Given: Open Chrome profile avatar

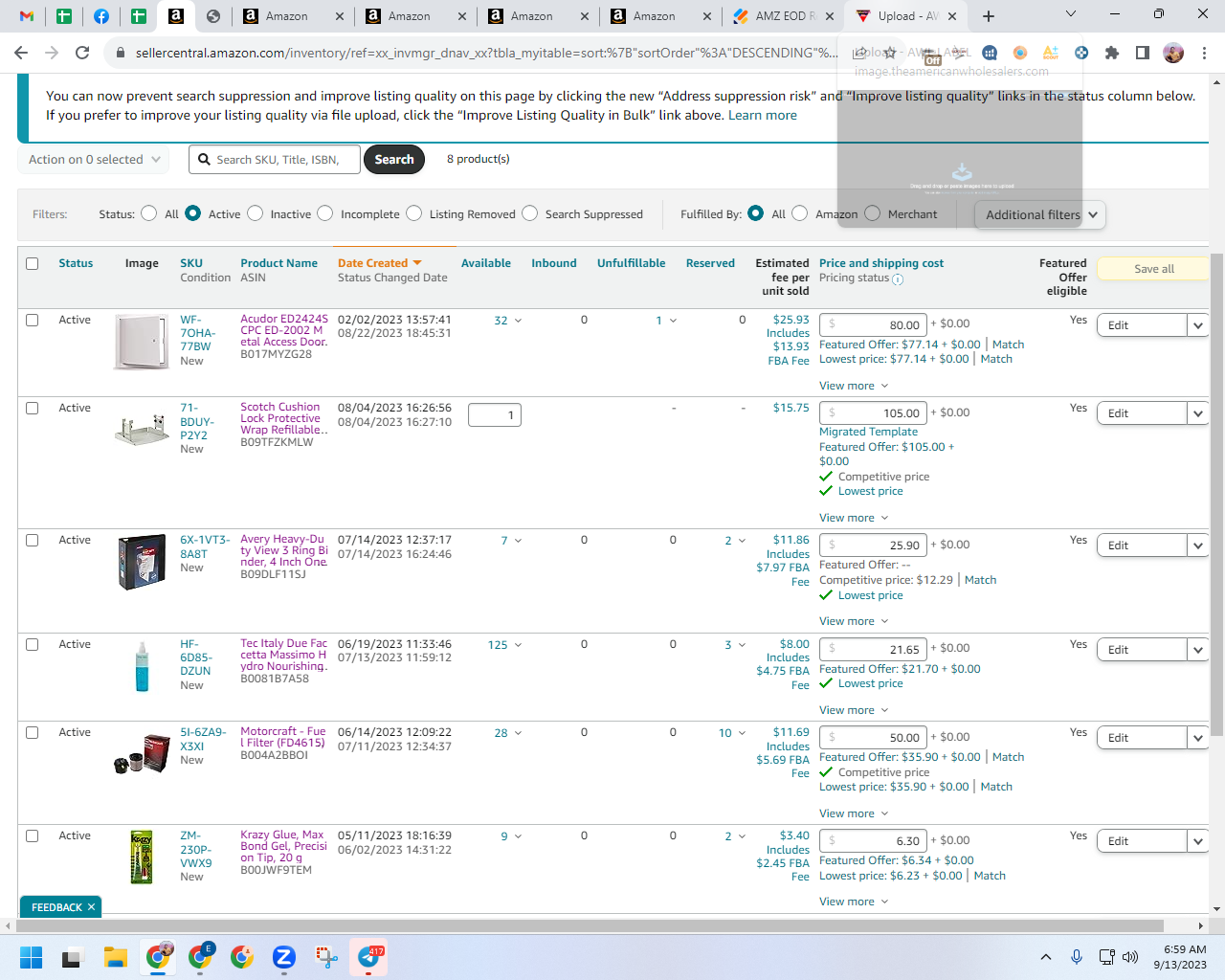Looking at the screenshot, I should click(x=1173, y=53).
